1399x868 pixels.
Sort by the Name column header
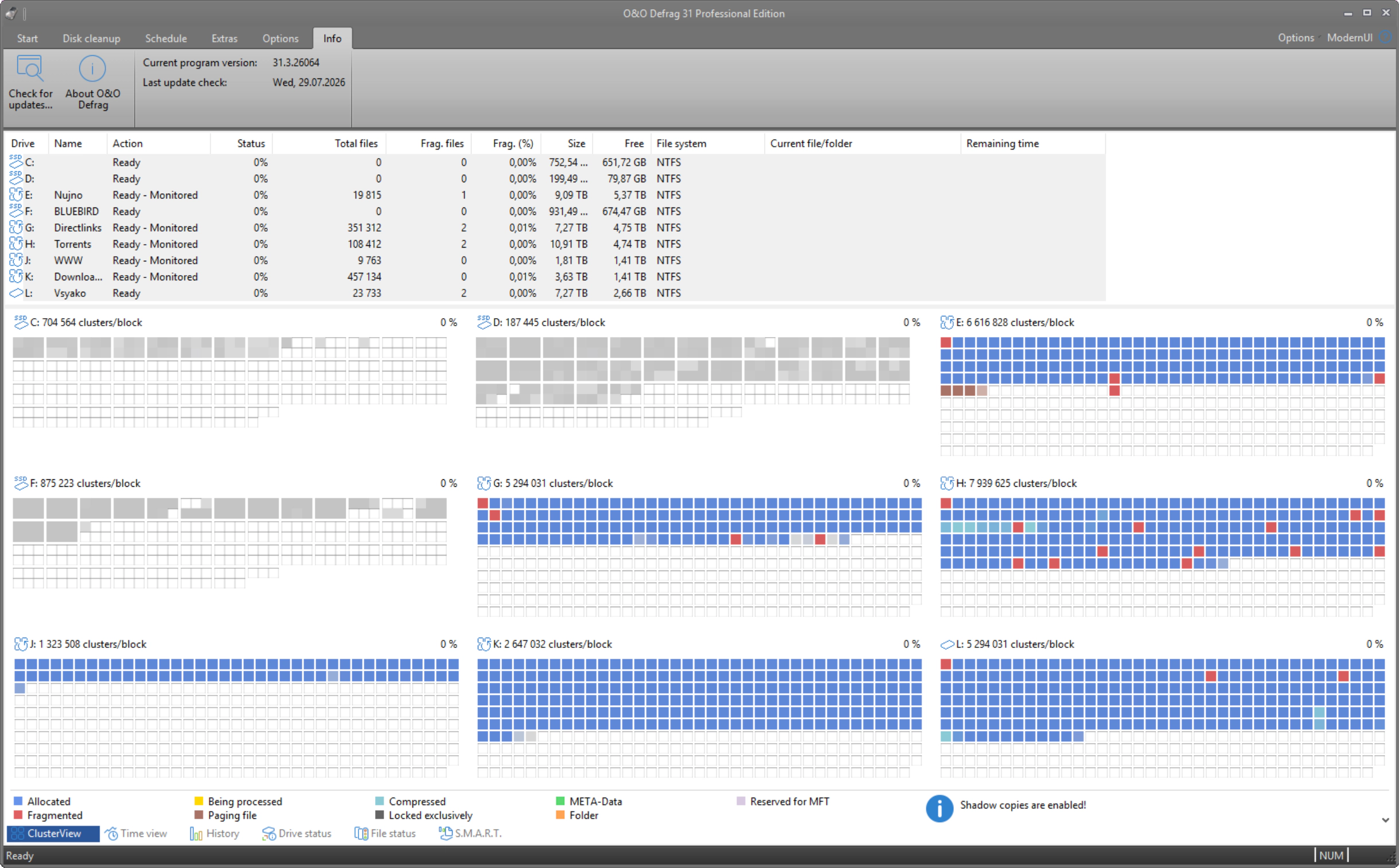click(x=77, y=143)
